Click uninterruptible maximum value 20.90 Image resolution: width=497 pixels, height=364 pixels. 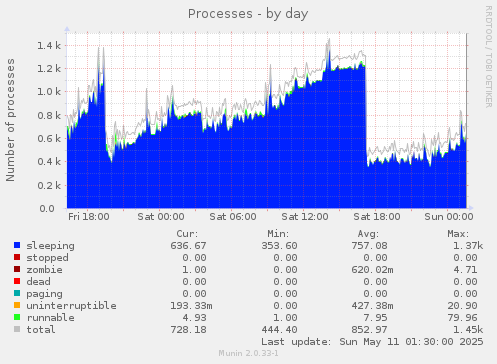(x=462, y=306)
